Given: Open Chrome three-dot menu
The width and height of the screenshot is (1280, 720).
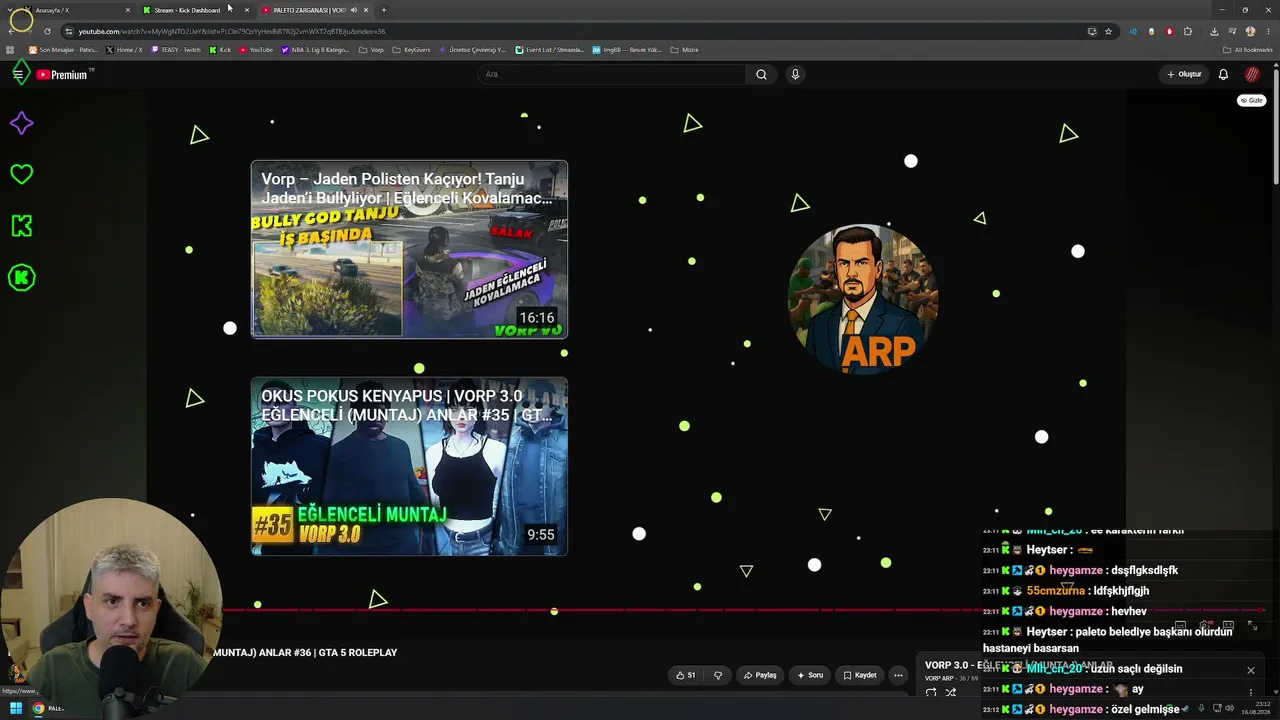Looking at the screenshot, I should [1268, 31].
